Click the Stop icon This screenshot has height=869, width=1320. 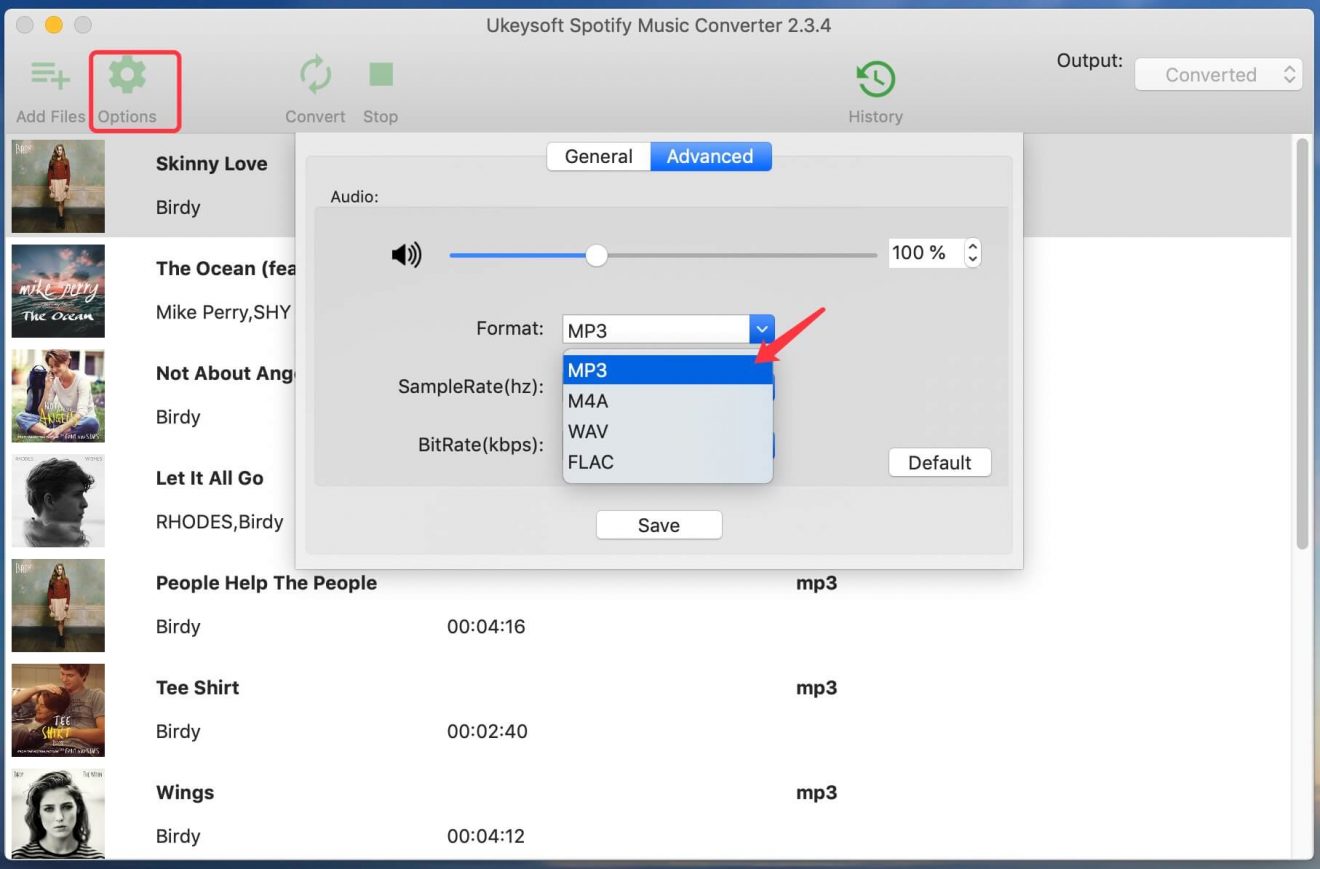point(380,74)
